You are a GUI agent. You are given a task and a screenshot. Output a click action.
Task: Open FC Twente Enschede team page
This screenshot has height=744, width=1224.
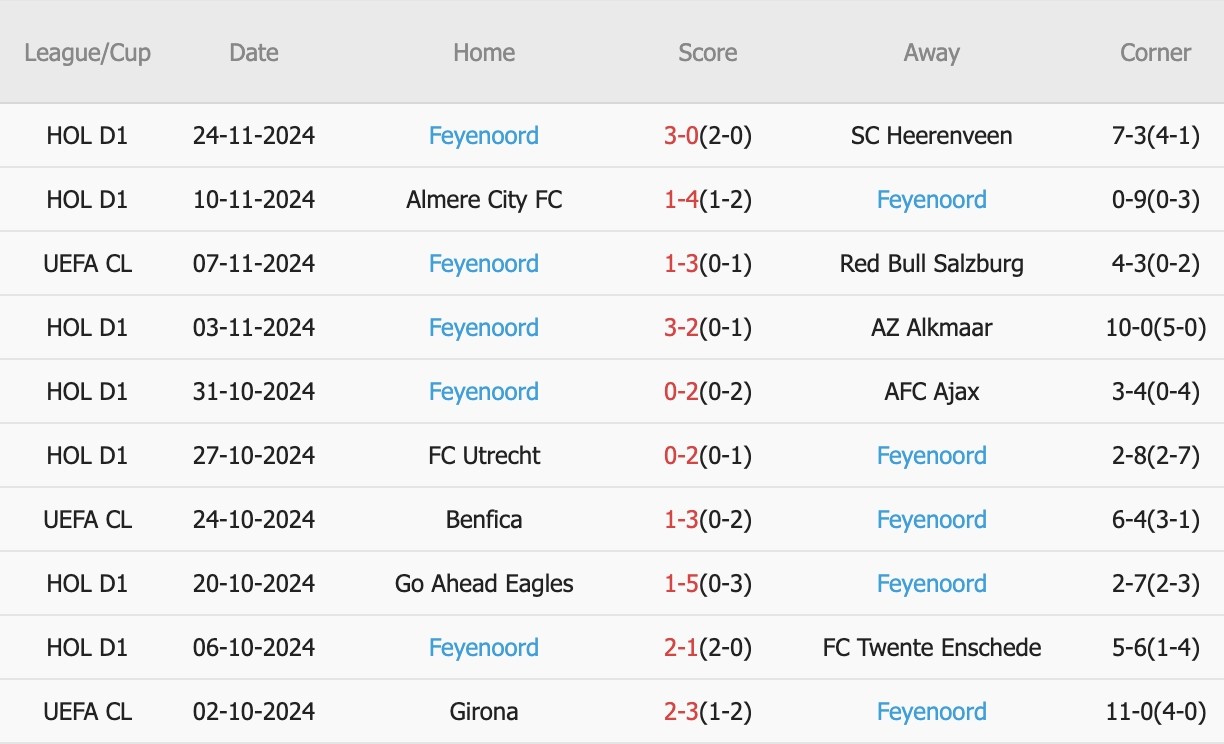[x=931, y=648]
